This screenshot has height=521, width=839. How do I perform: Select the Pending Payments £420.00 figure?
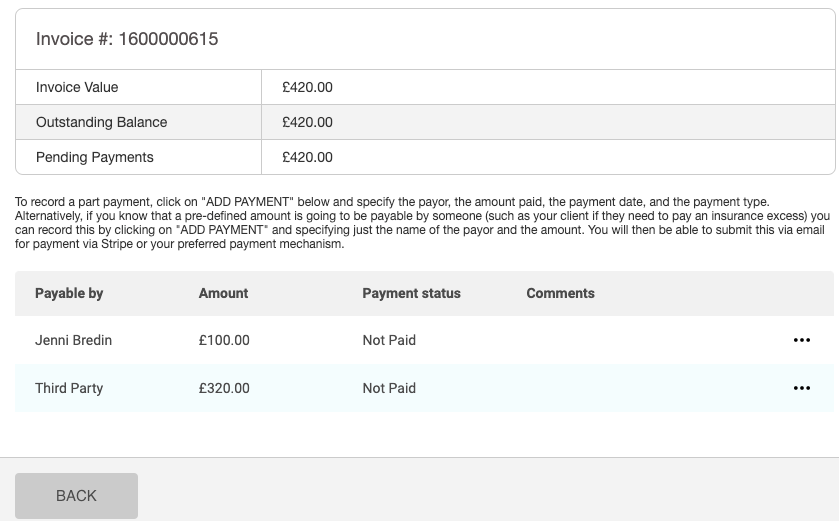pyautogui.click(x=307, y=157)
